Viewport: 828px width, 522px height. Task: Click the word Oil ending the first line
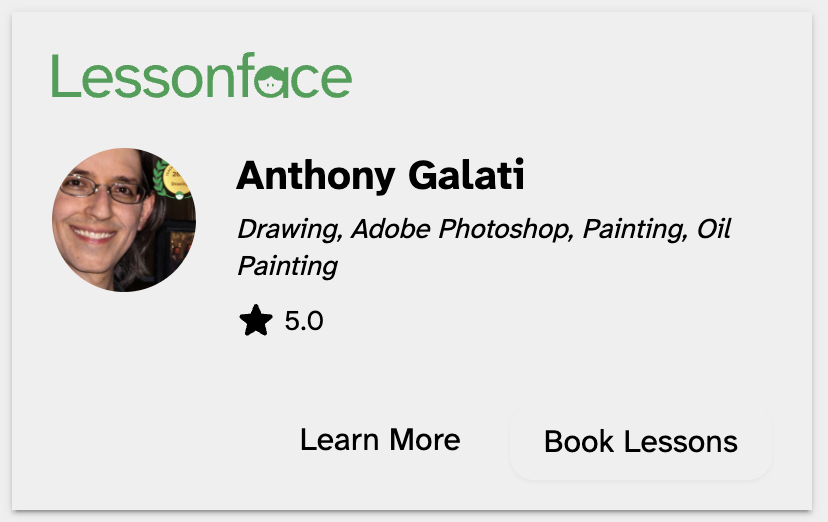point(714,230)
